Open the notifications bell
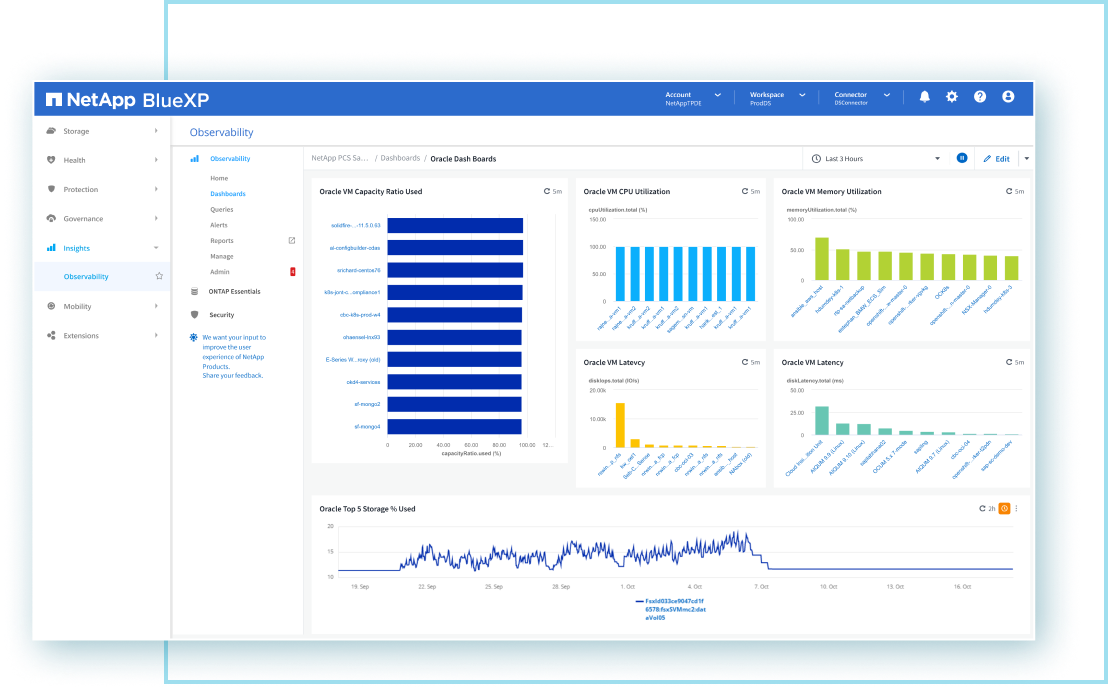 pos(924,97)
